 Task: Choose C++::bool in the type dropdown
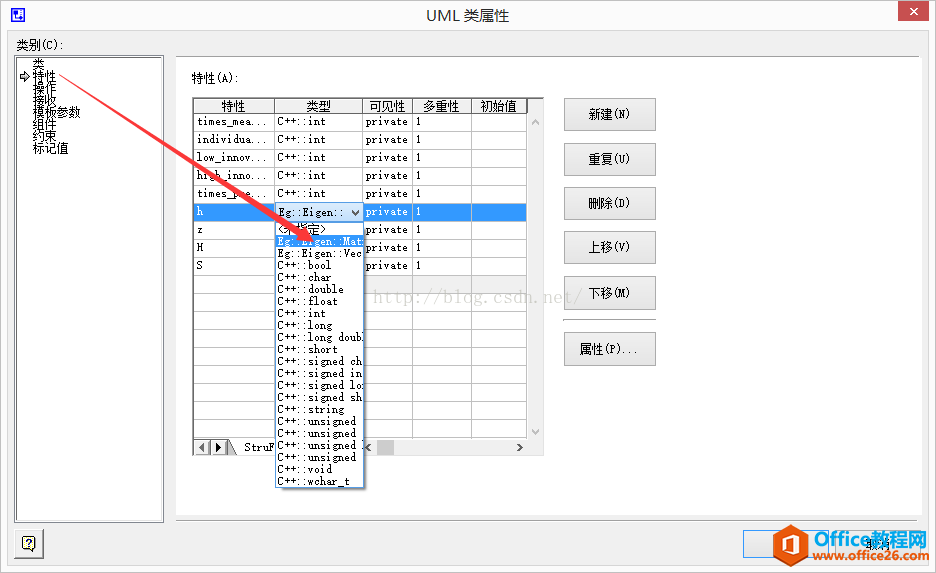tap(319, 266)
